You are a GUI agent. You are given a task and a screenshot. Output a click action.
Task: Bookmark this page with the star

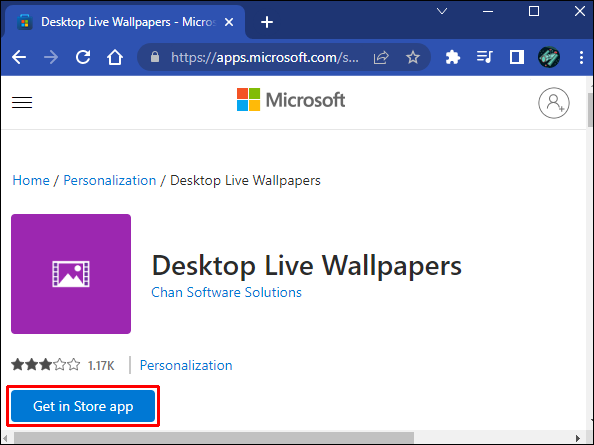pyautogui.click(x=413, y=58)
